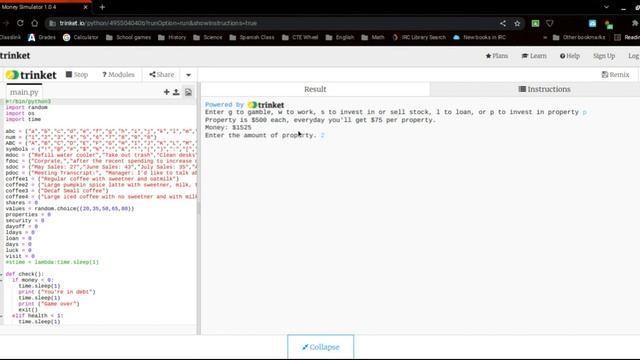Show more bookmarks overflow chevron

point(544,37)
